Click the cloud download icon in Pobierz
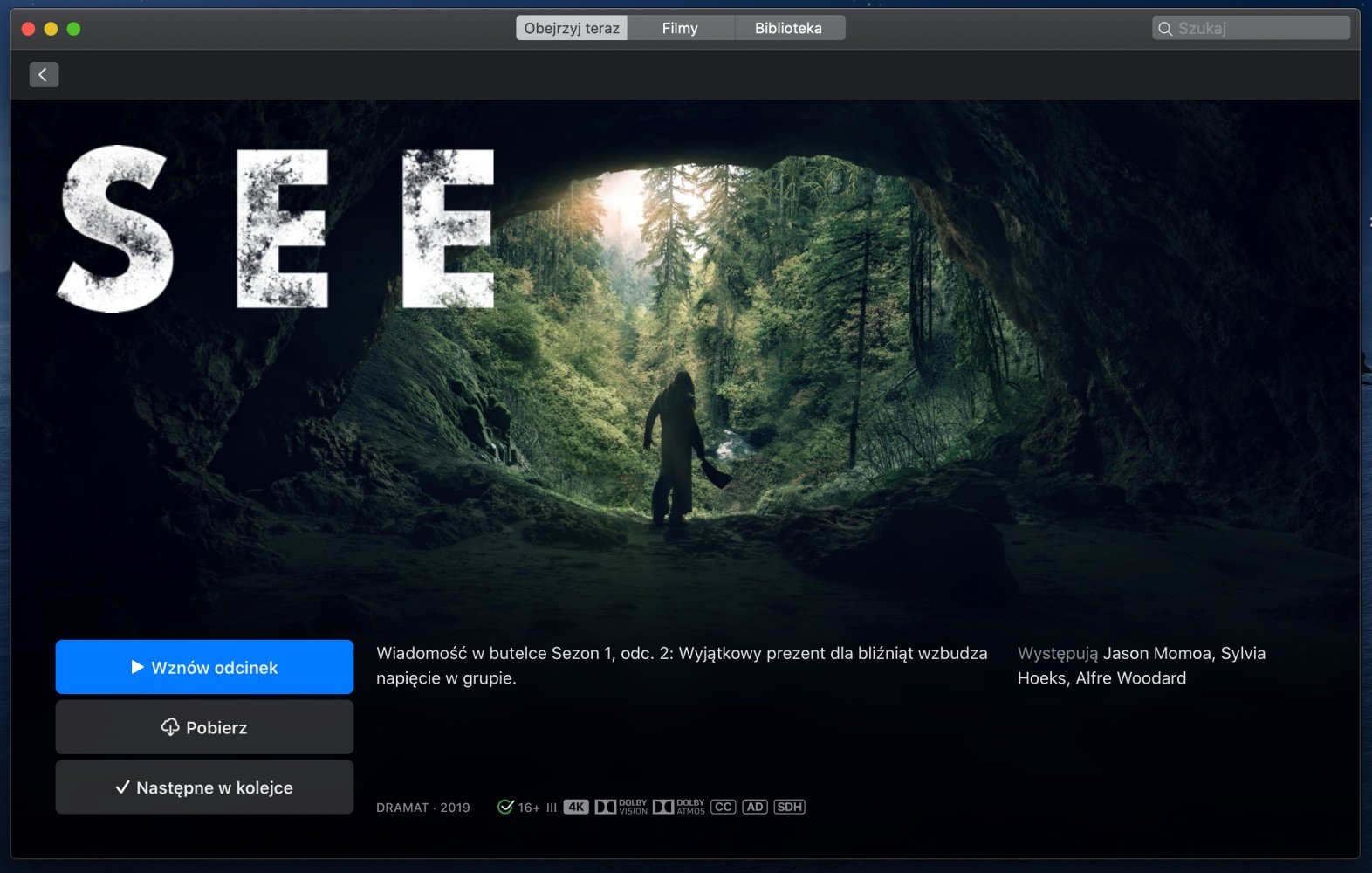 tap(170, 727)
